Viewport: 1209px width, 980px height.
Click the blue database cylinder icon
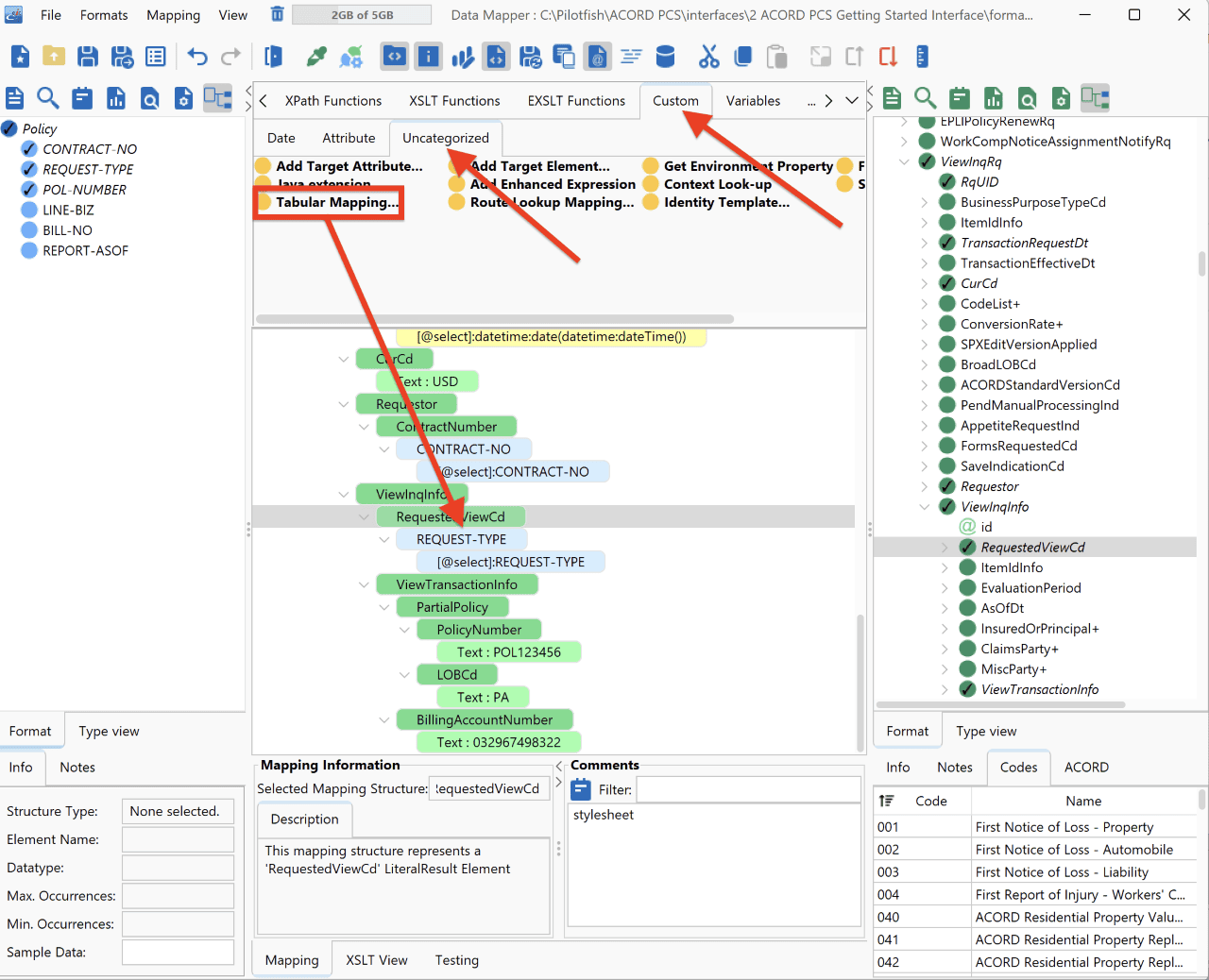coord(665,57)
